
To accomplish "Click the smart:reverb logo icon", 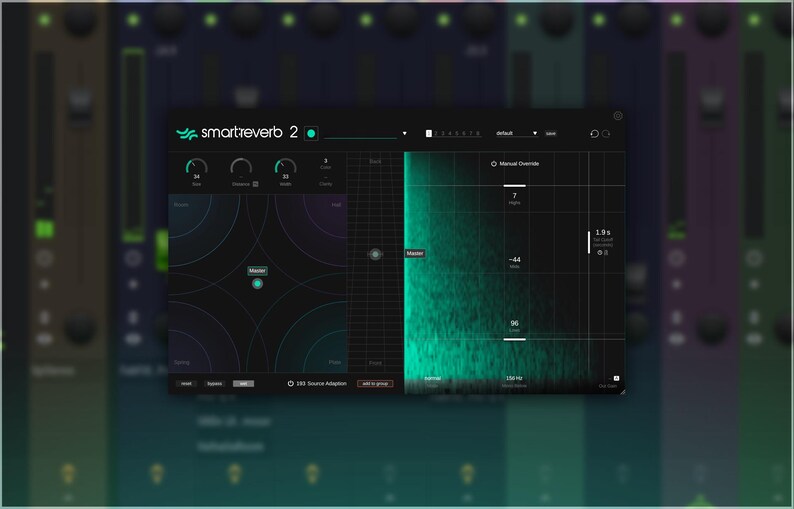I will 186,133.
